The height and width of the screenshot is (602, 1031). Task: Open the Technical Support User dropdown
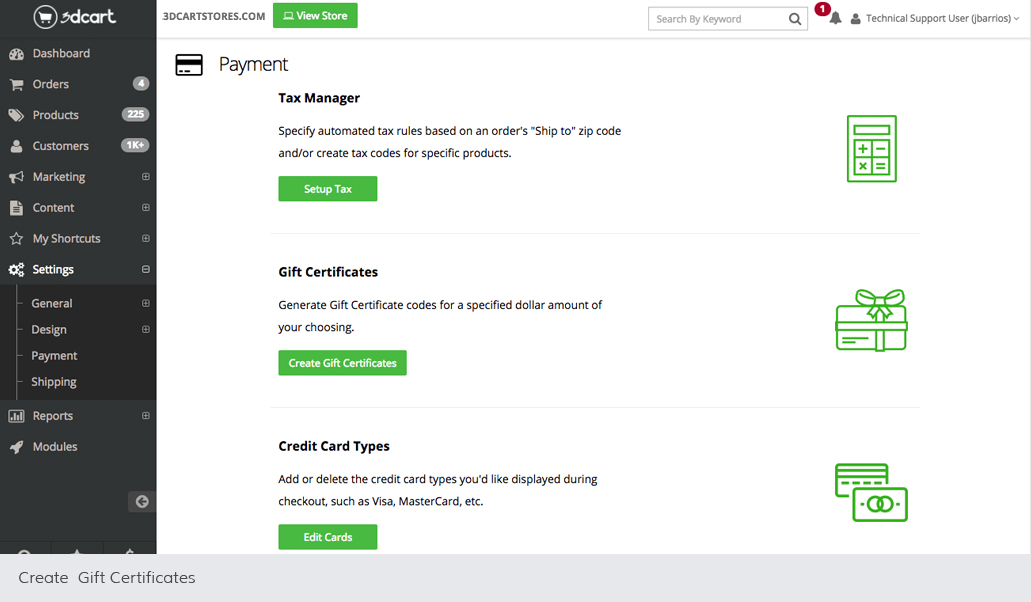(938, 18)
